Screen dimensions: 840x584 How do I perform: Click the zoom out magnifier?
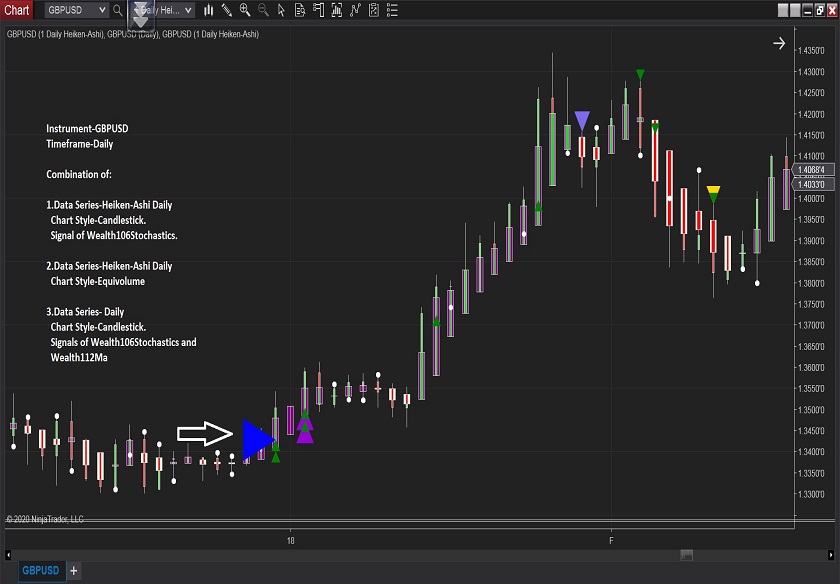pos(263,10)
